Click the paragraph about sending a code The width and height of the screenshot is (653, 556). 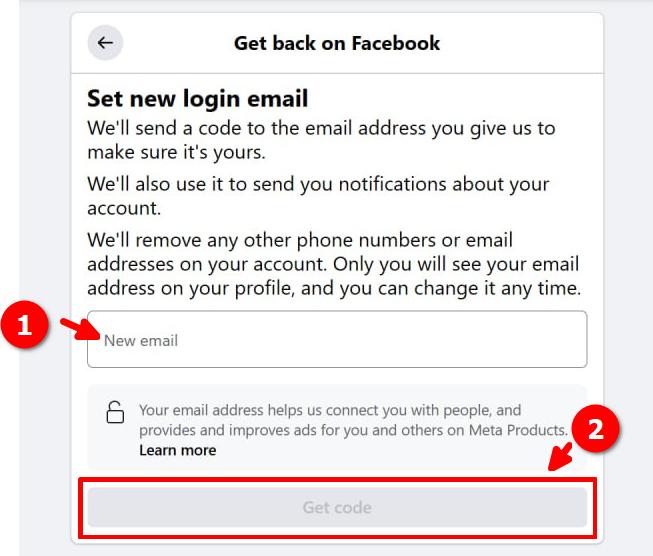321,140
